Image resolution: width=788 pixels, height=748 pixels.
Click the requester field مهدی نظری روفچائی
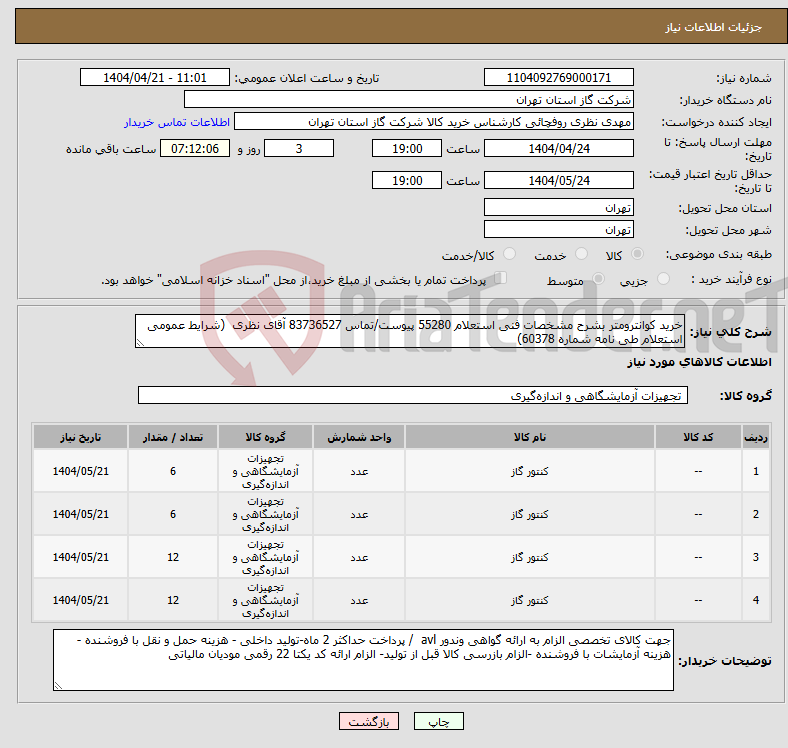pos(434,122)
